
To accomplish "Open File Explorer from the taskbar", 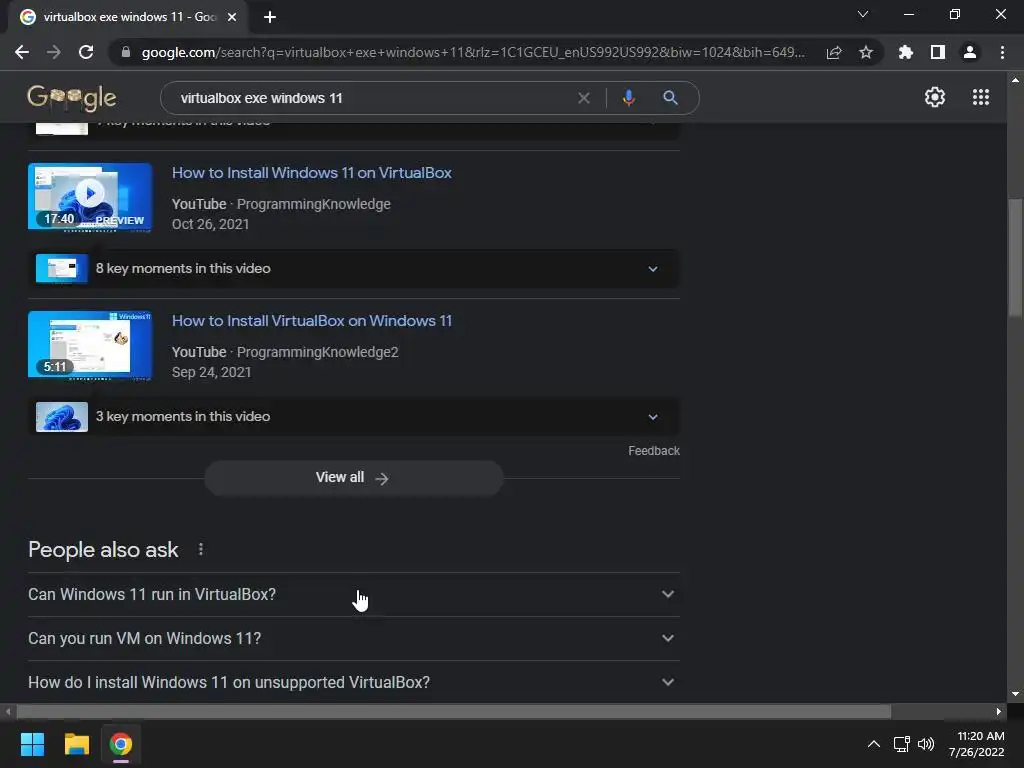I will click(x=76, y=744).
